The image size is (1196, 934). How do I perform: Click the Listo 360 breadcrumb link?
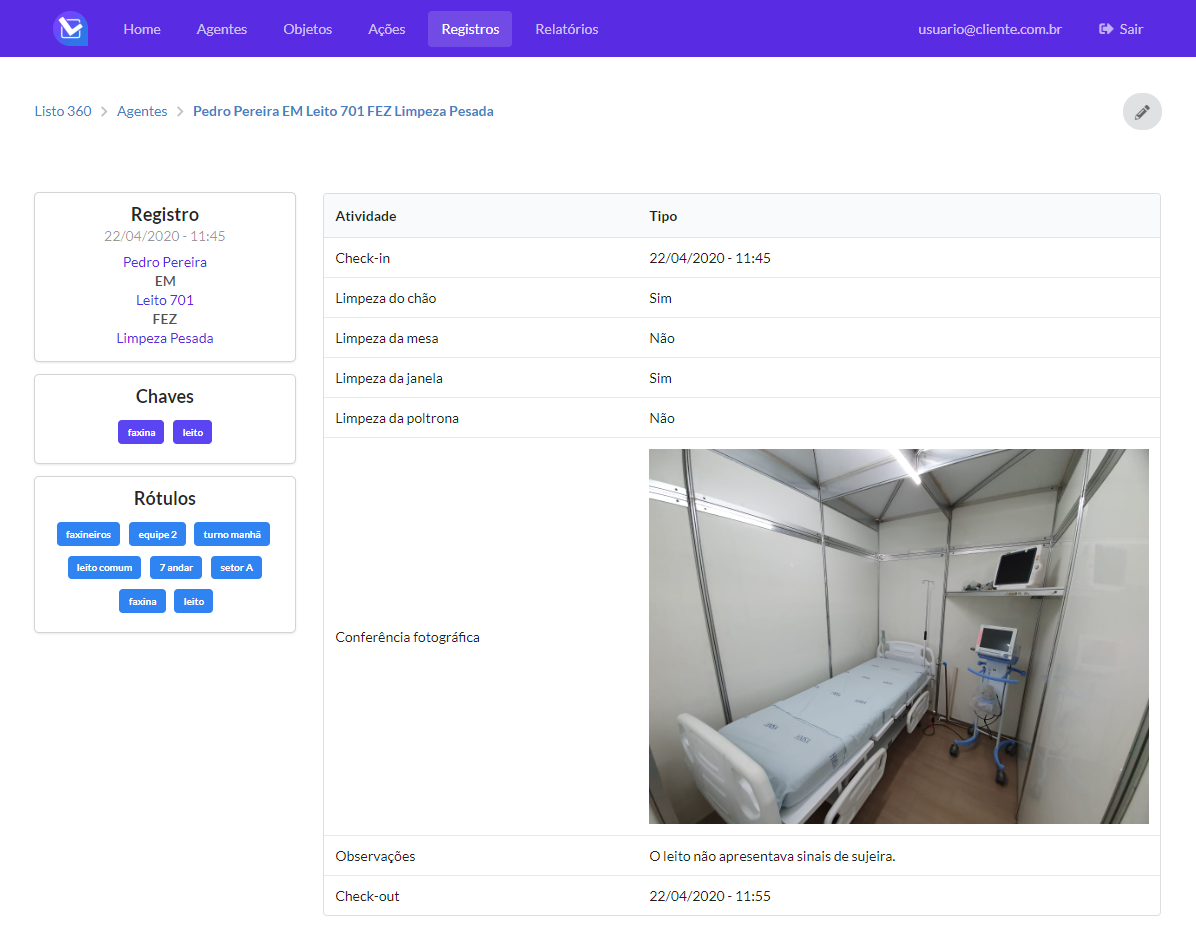click(63, 111)
